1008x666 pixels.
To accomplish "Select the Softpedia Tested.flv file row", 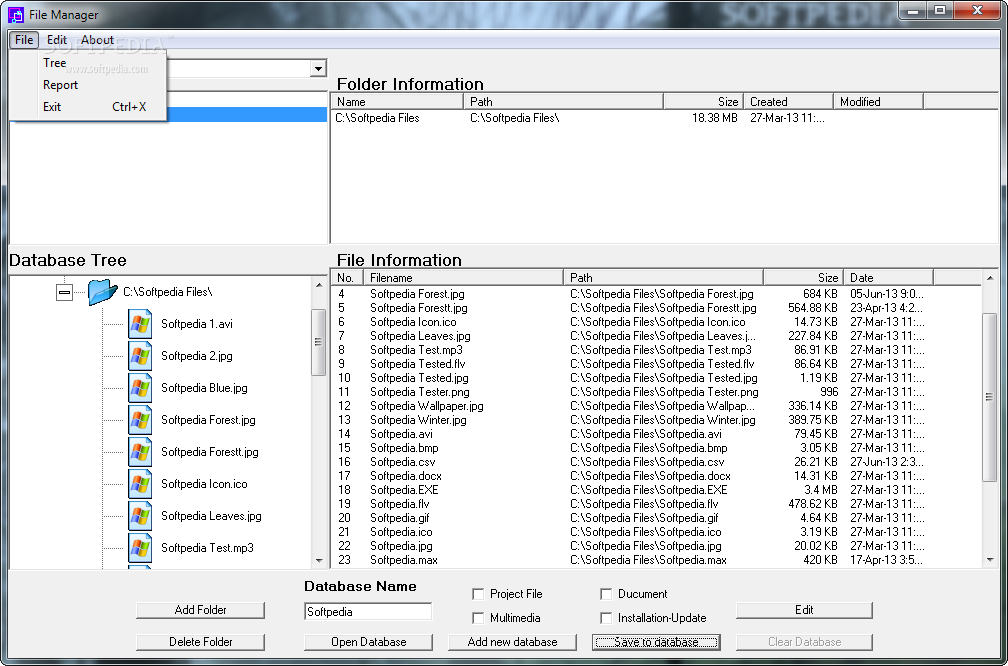I will pyautogui.click(x=656, y=364).
